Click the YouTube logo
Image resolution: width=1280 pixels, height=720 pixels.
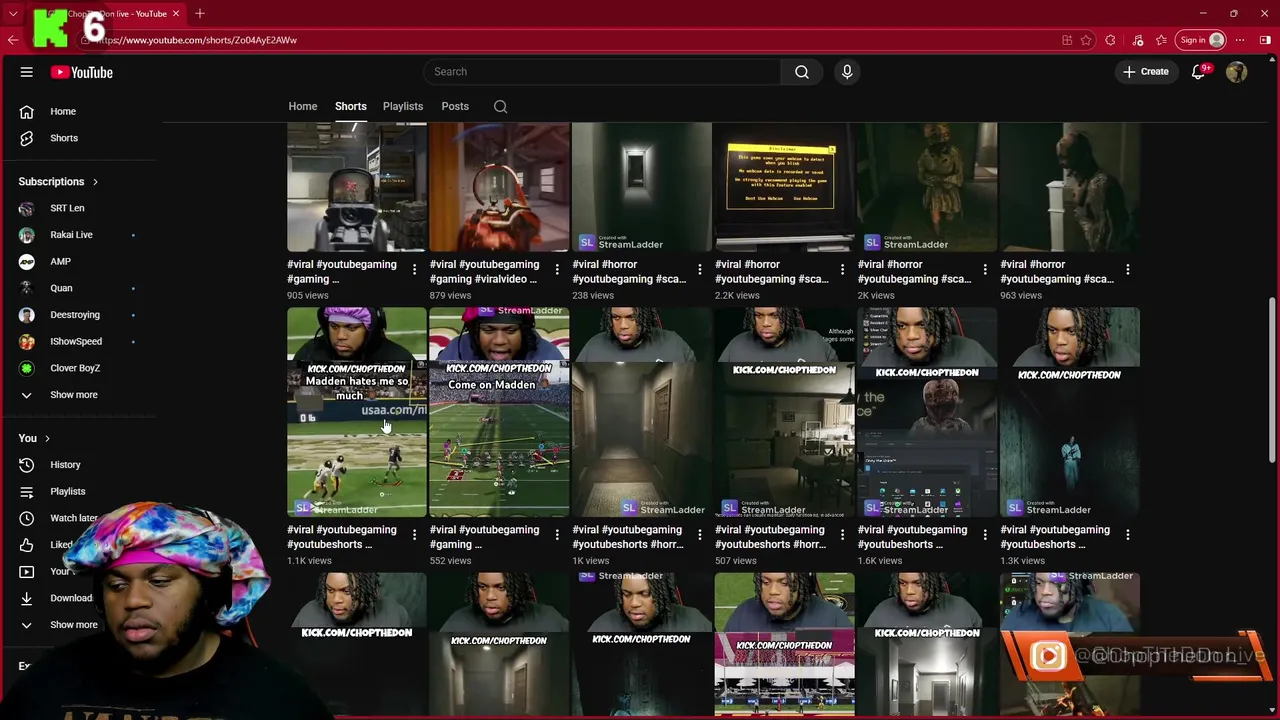click(x=82, y=72)
